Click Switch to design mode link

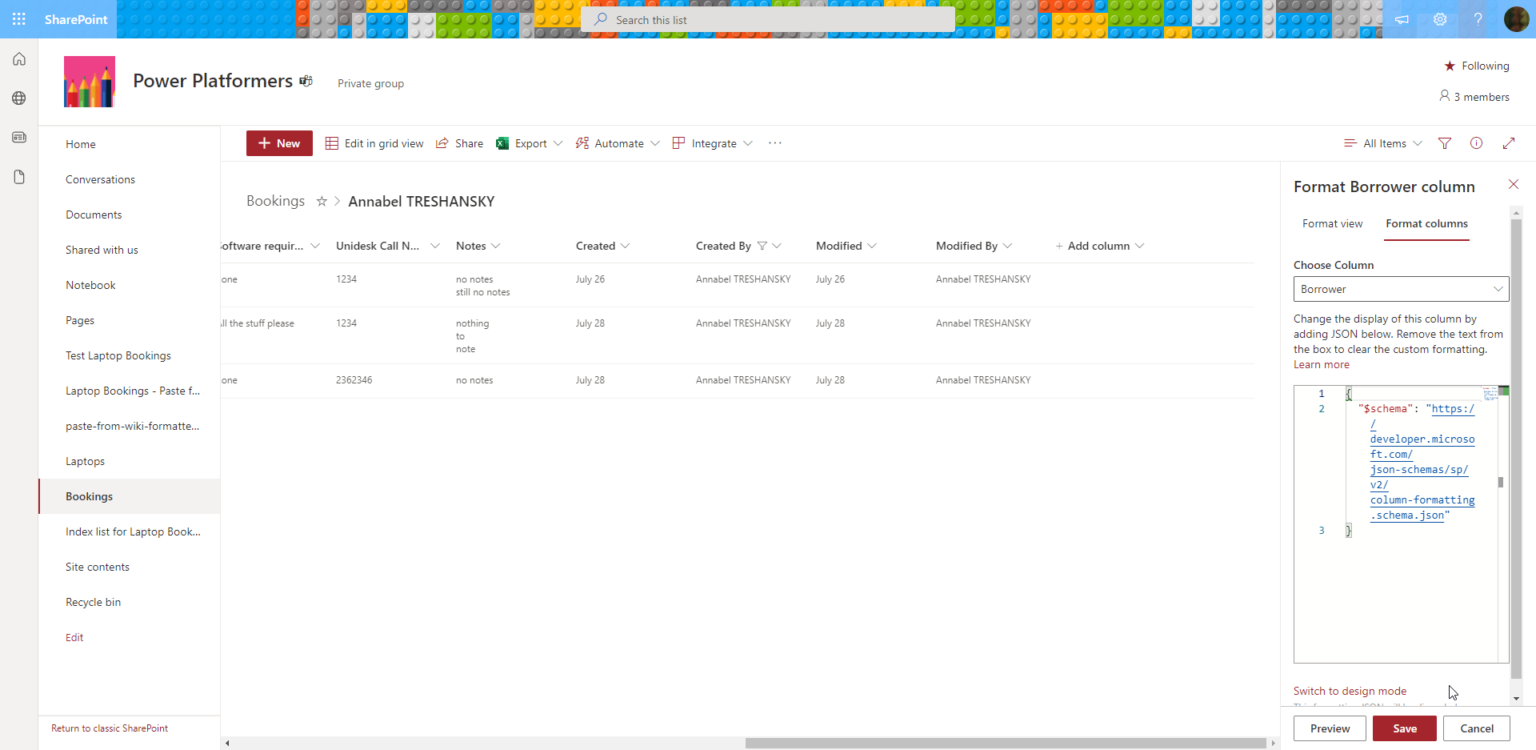click(x=1349, y=690)
